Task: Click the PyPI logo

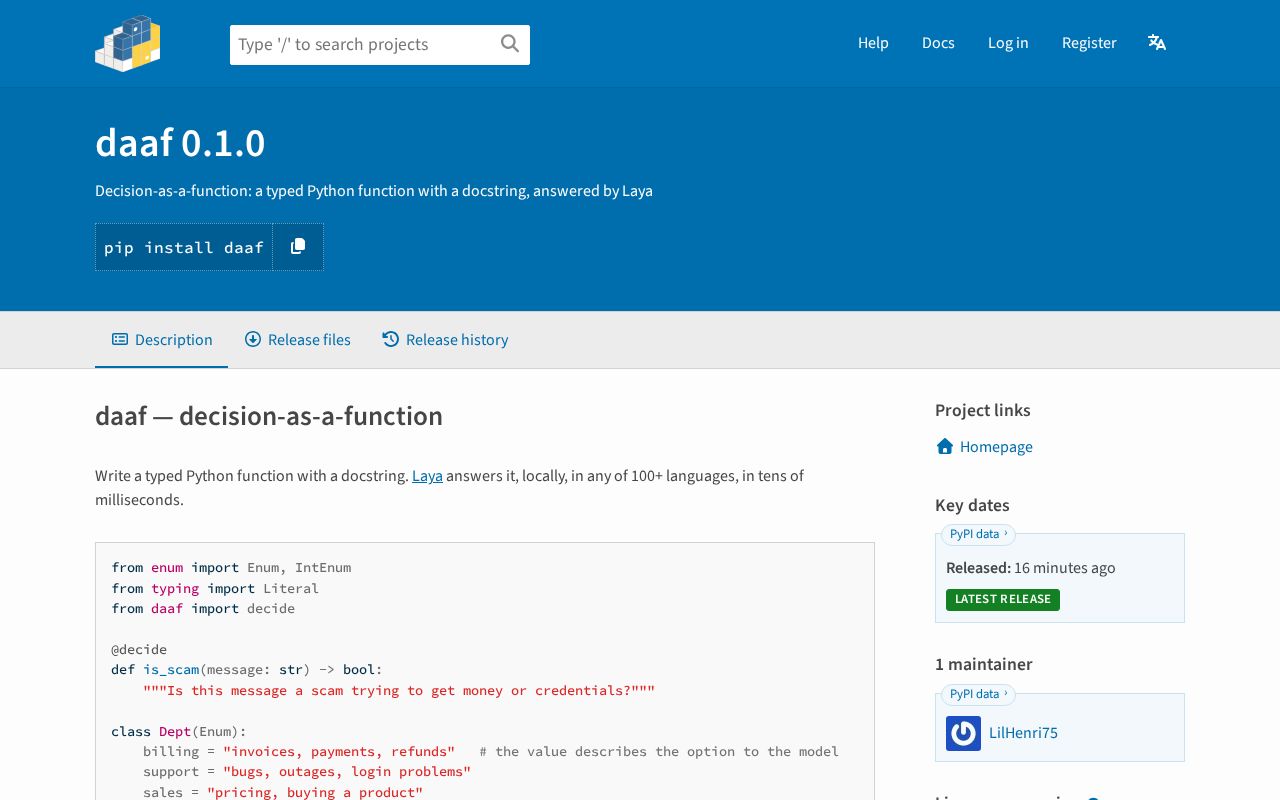Action: coord(128,43)
